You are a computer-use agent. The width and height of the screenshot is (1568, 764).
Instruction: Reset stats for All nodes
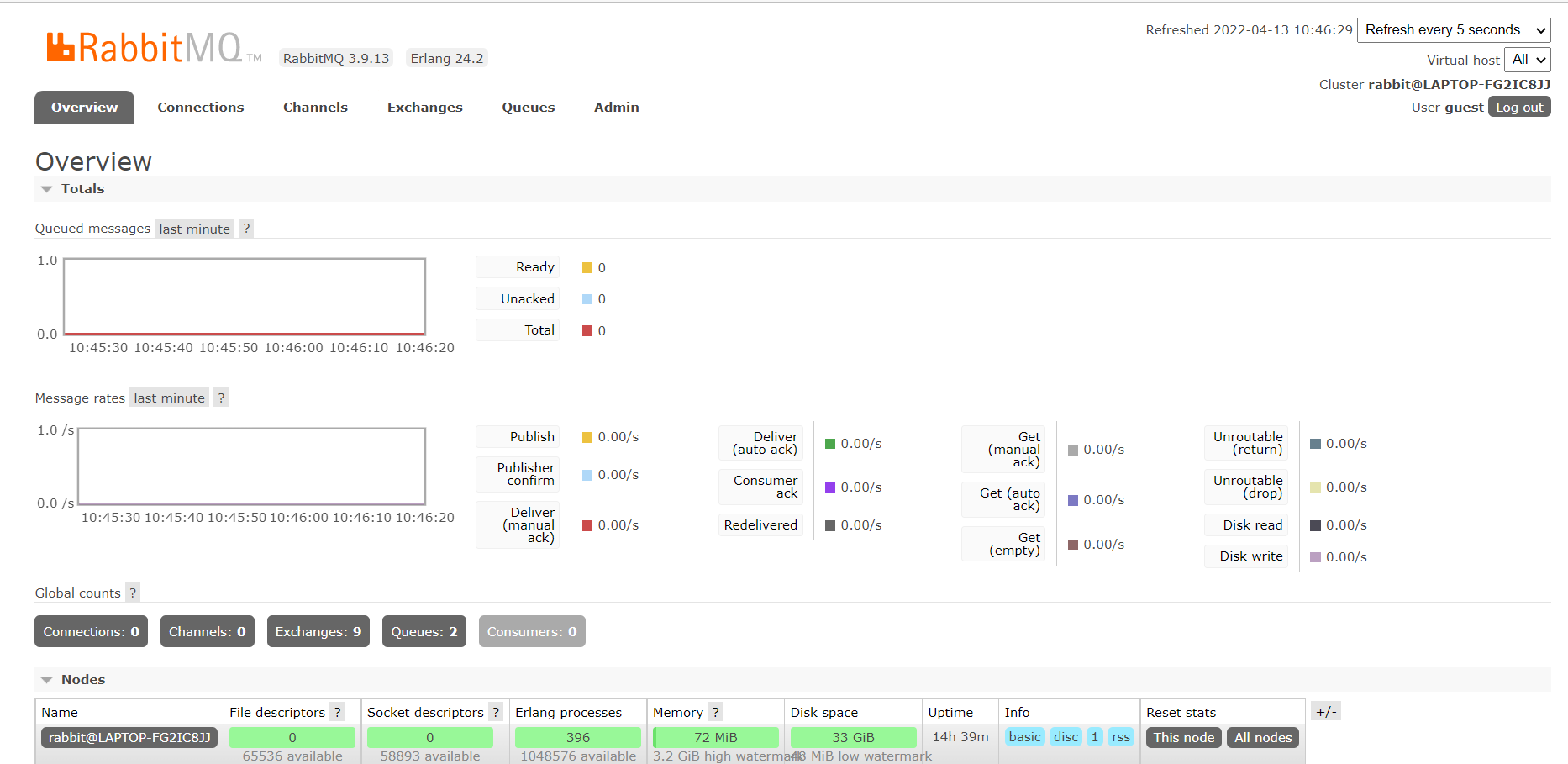tap(1263, 737)
